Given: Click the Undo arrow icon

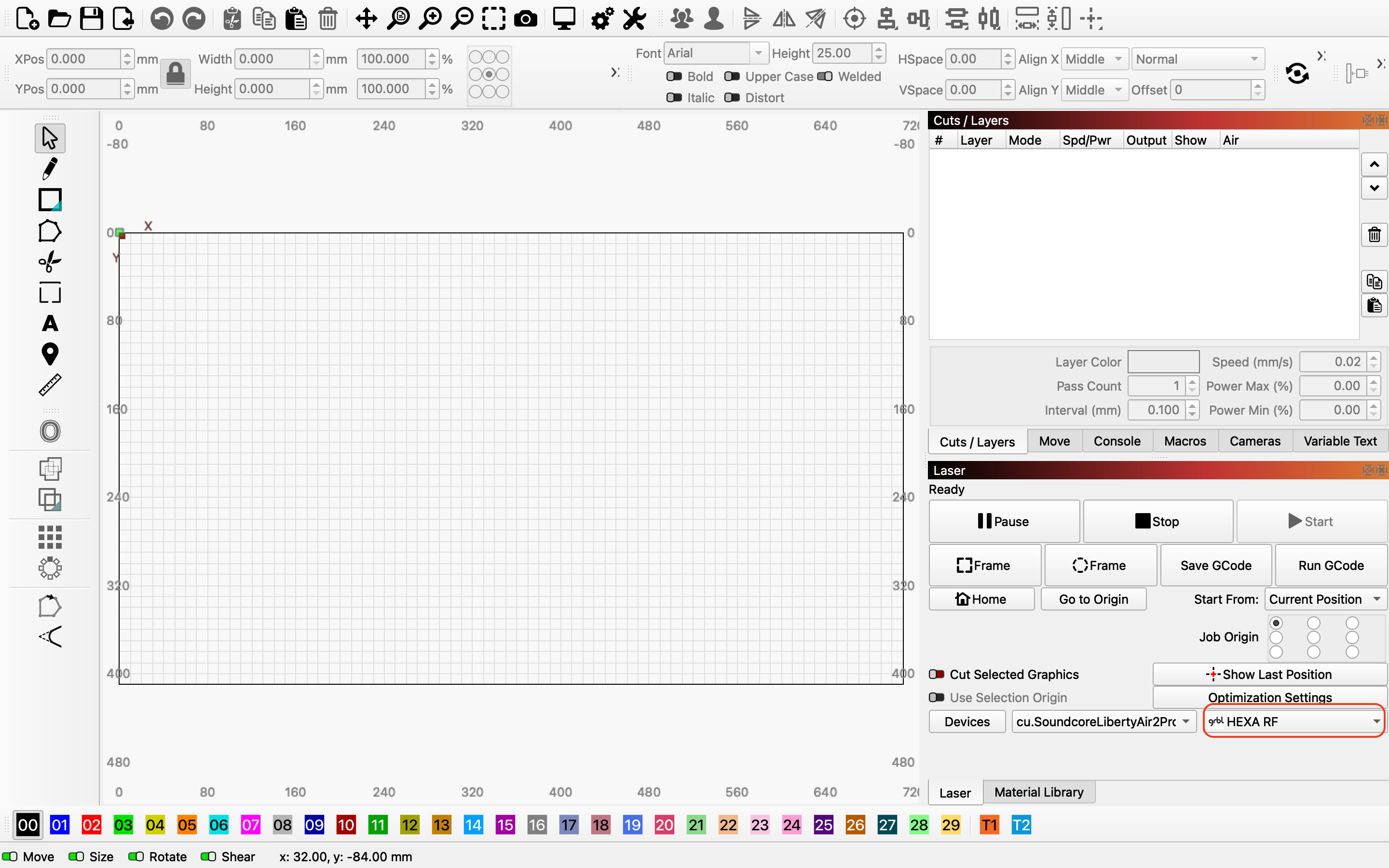Looking at the screenshot, I should (162, 18).
